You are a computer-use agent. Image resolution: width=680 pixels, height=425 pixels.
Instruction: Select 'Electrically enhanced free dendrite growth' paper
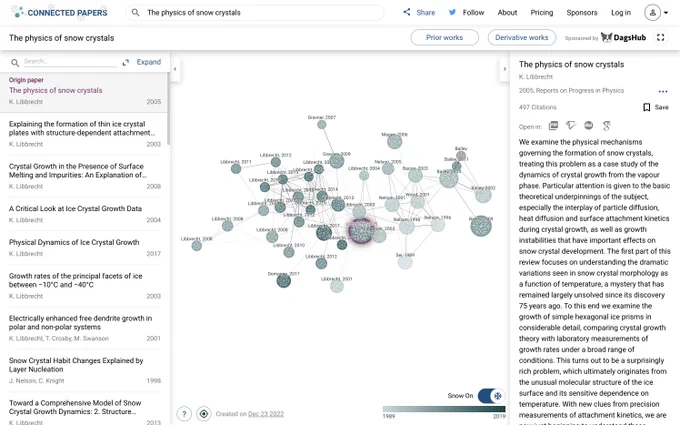click(85, 328)
